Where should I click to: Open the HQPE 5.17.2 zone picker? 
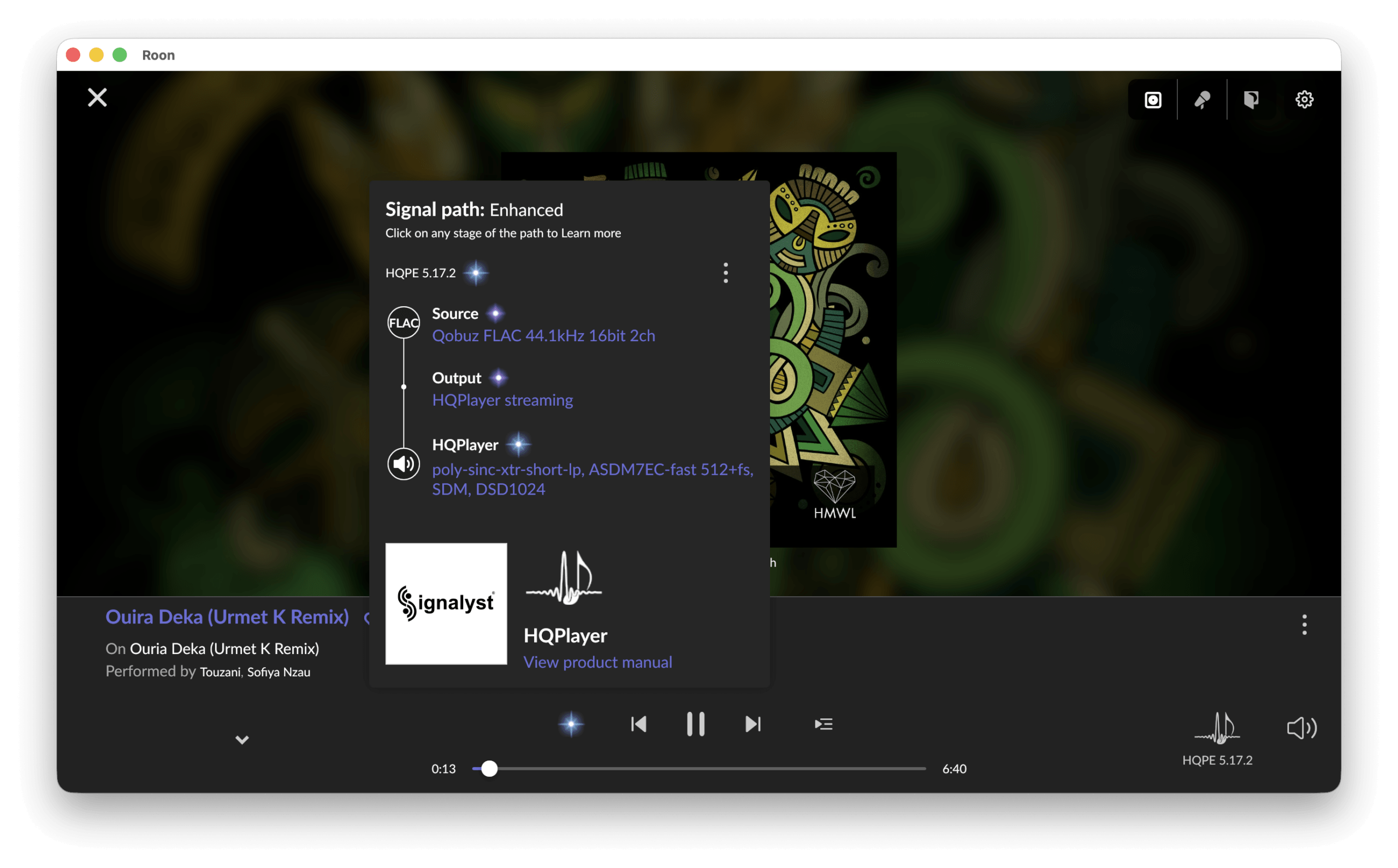[1217, 739]
